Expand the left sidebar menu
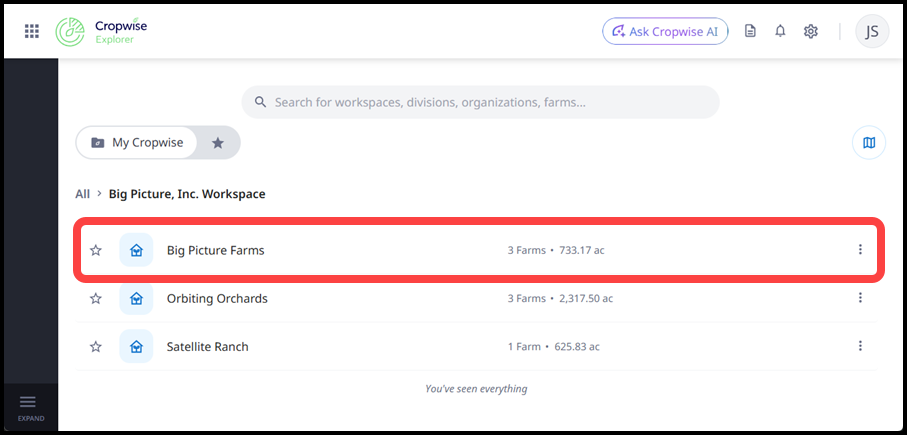The width and height of the screenshot is (907, 435). tap(28, 407)
